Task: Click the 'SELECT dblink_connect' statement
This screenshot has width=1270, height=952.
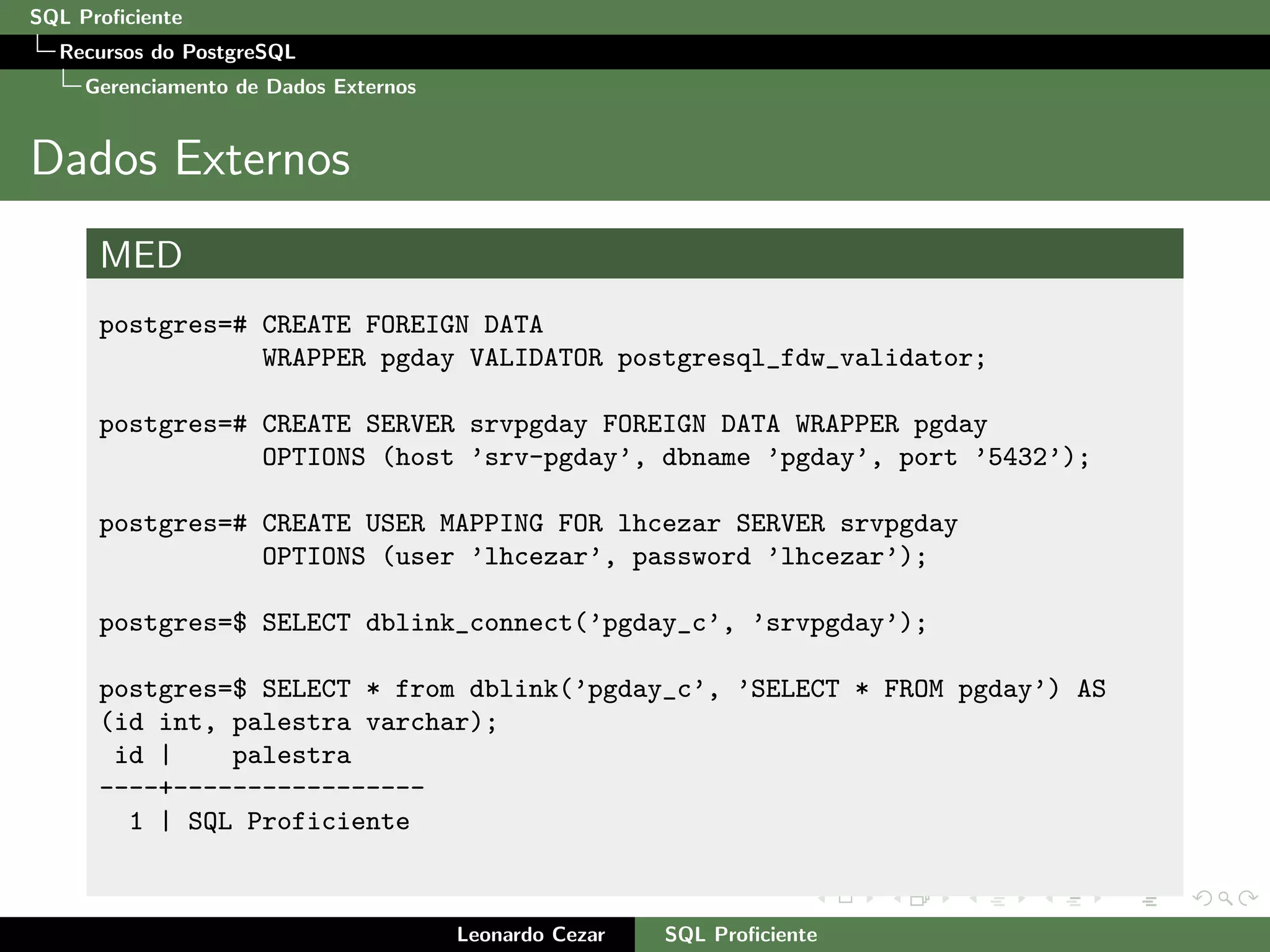Action: (x=513, y=624)
